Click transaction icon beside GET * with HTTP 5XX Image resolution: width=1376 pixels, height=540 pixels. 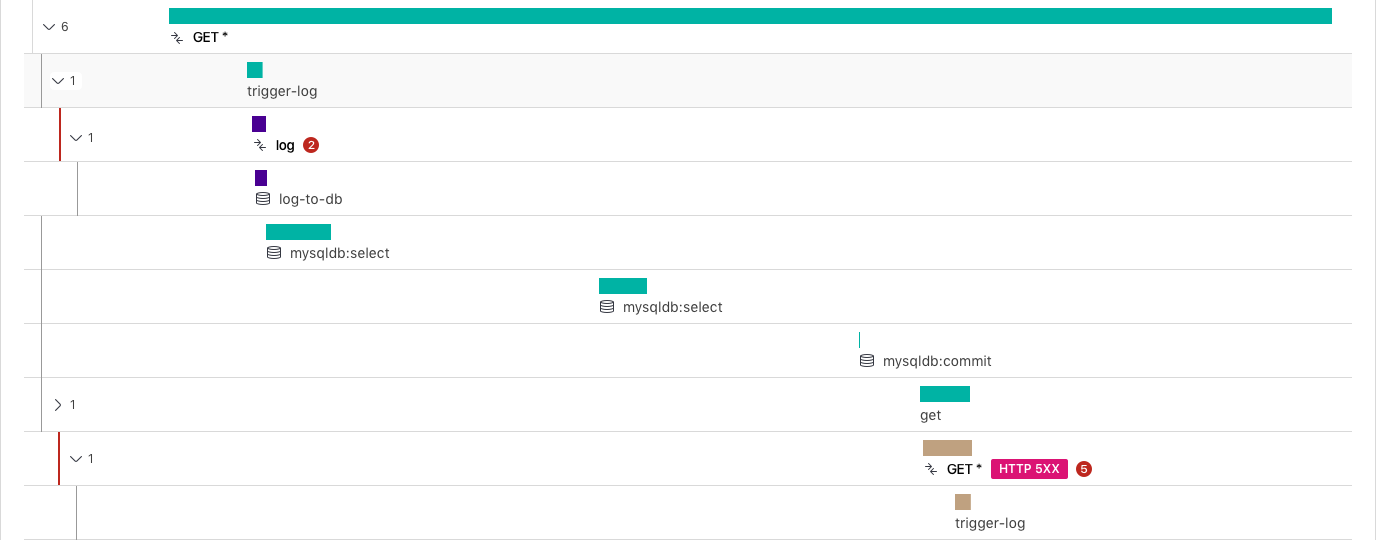[x=931, y=469]
